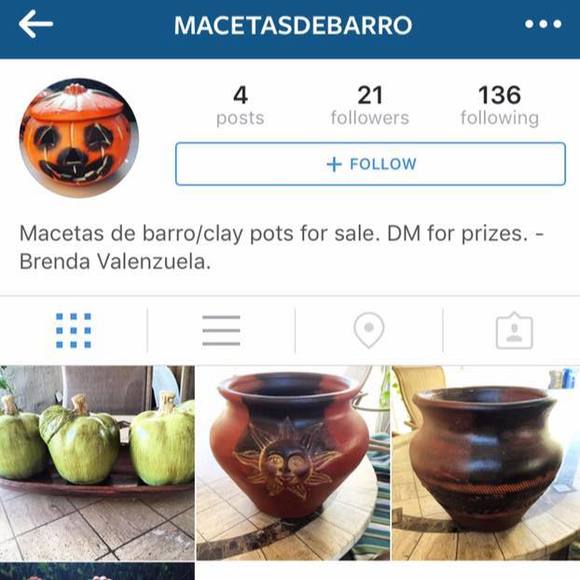Tap the followers label text
This screenshot has height=580, width=580.
click(x=370, y=118)
